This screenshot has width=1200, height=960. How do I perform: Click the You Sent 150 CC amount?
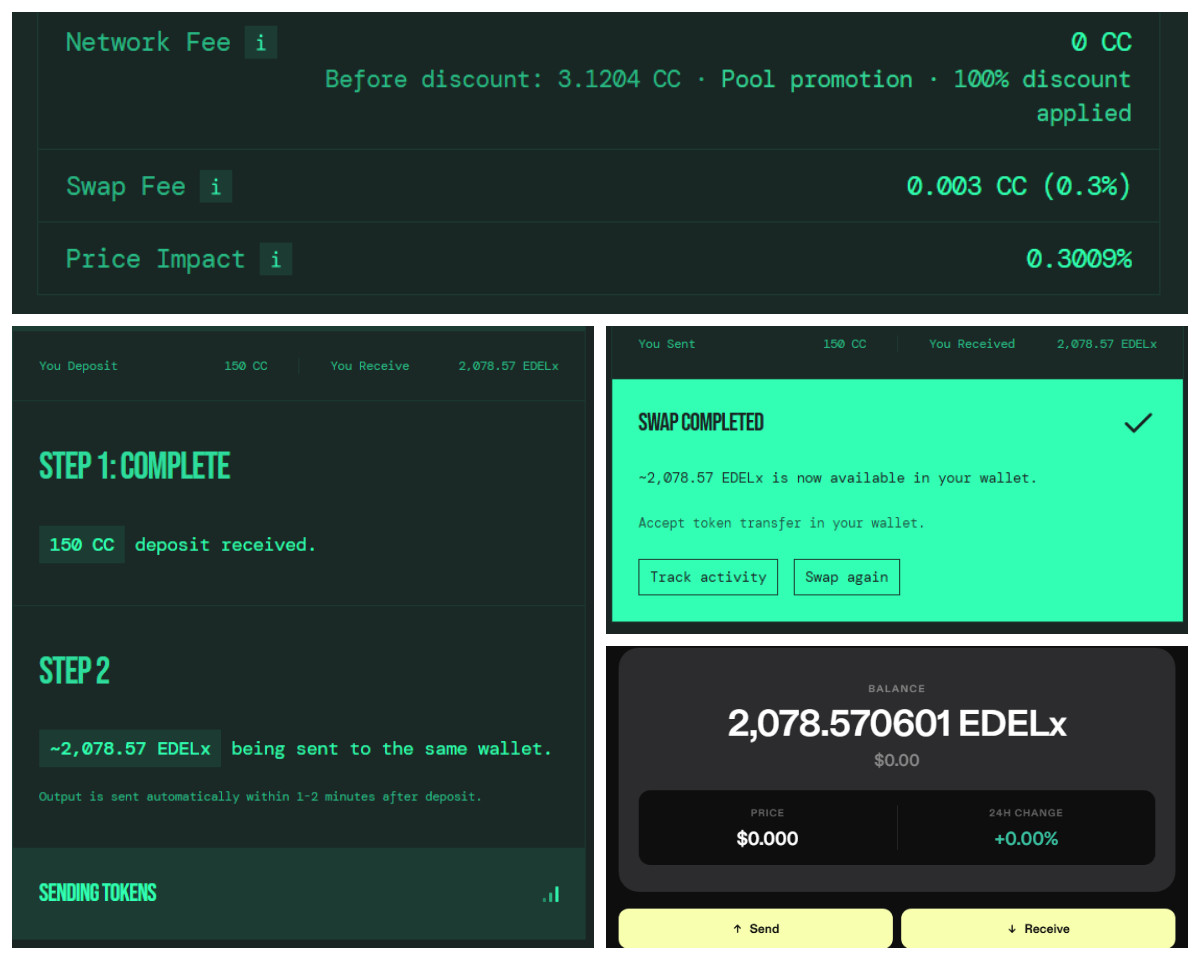(845, 344)
